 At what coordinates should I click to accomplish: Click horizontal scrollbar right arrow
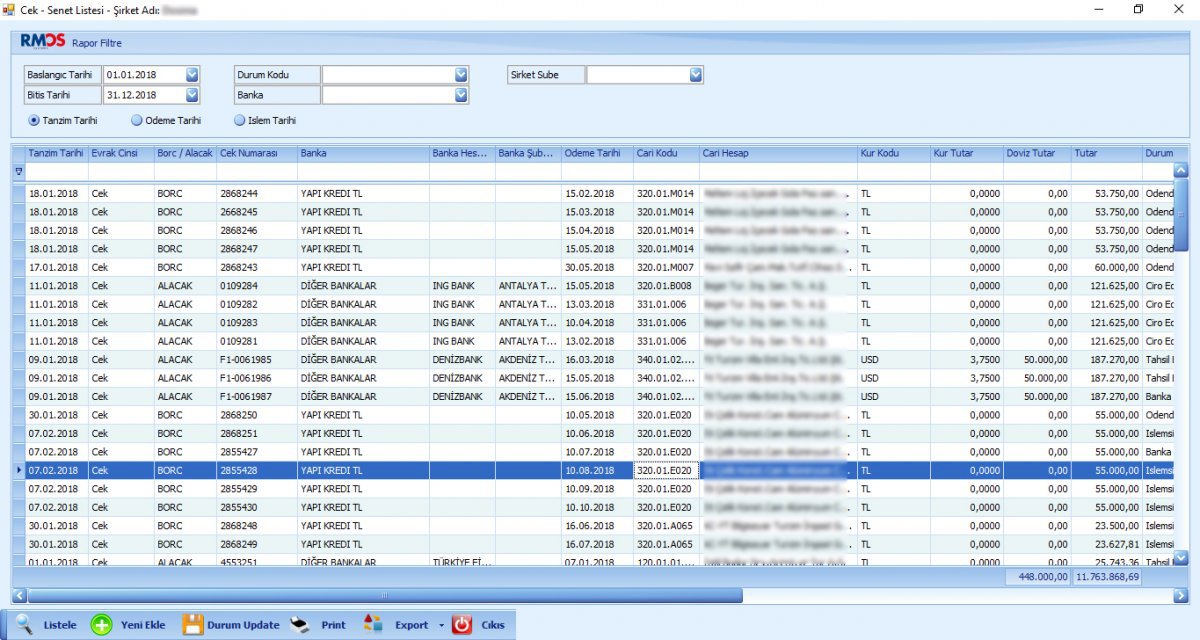tap(1180, 595)
